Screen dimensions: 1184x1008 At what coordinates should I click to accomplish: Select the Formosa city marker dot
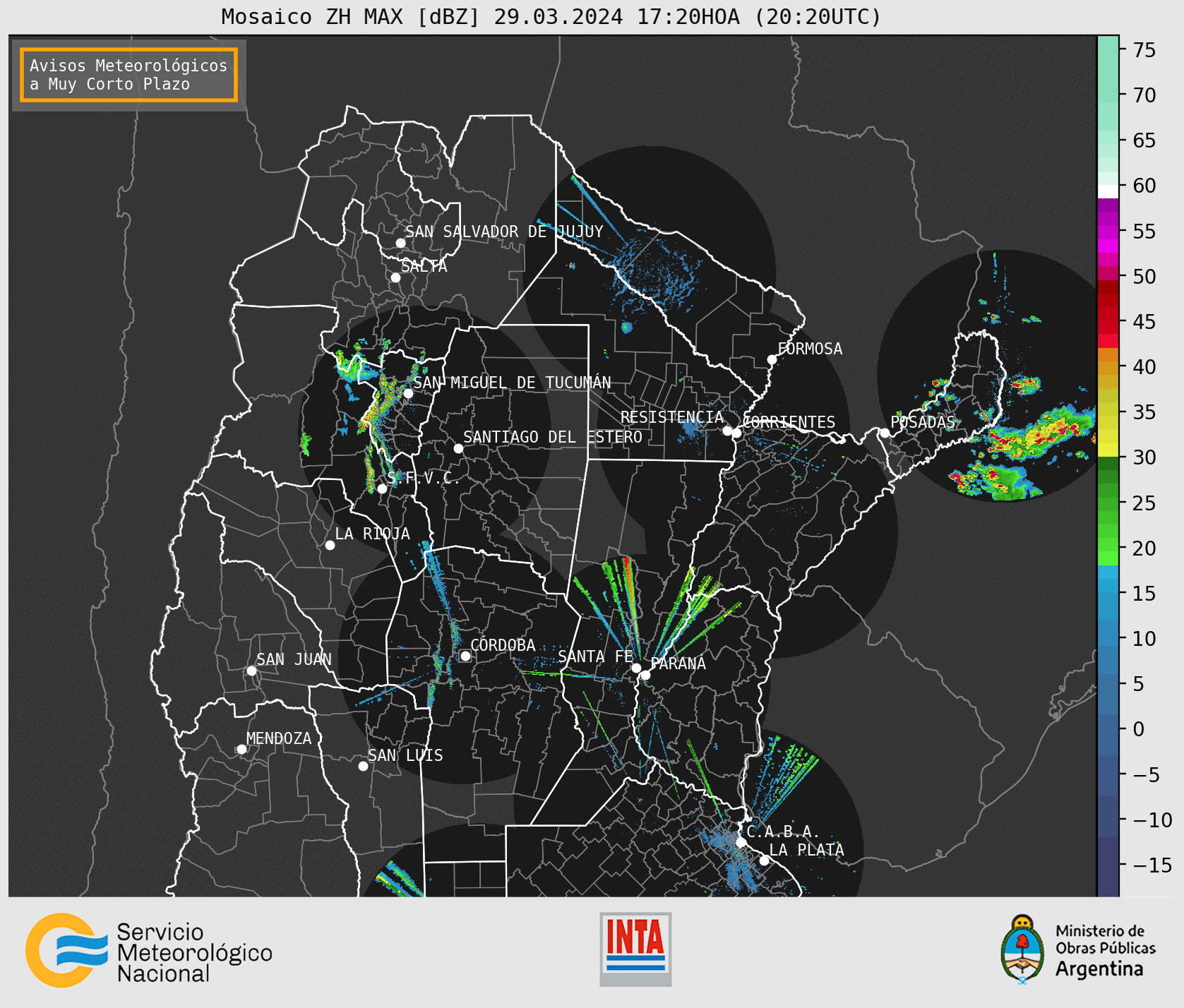[772, 359]
